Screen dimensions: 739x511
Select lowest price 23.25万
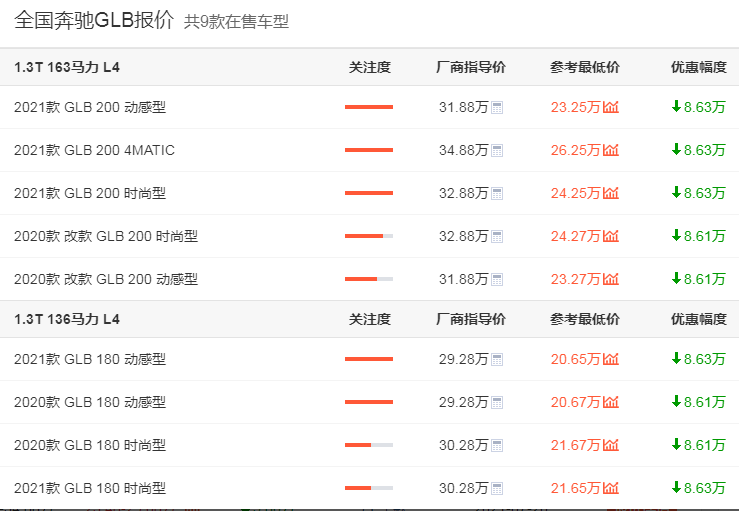(x=575, y=107)
